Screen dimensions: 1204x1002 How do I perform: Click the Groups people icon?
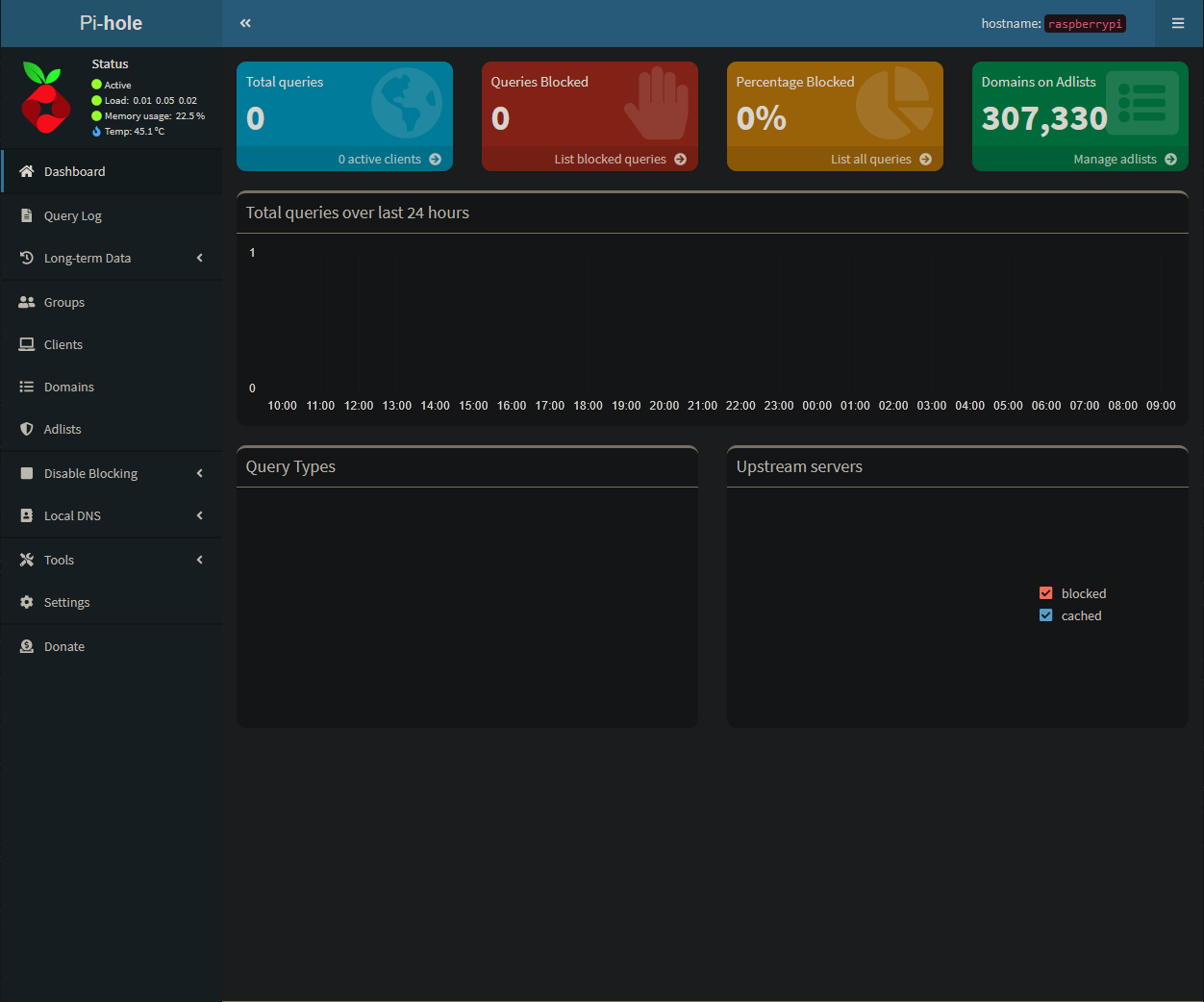pyautogui.click(x=24, y=302)
